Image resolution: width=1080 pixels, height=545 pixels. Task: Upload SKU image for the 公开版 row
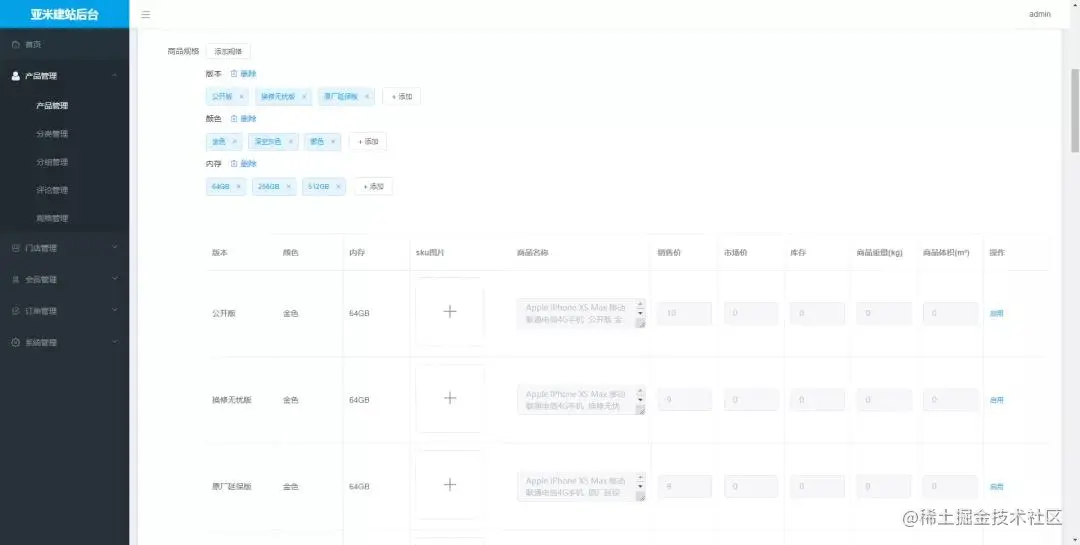450,312
